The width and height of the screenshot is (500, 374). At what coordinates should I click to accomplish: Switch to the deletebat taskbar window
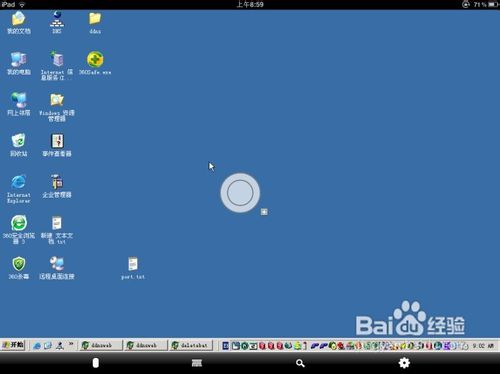point(191,345)
